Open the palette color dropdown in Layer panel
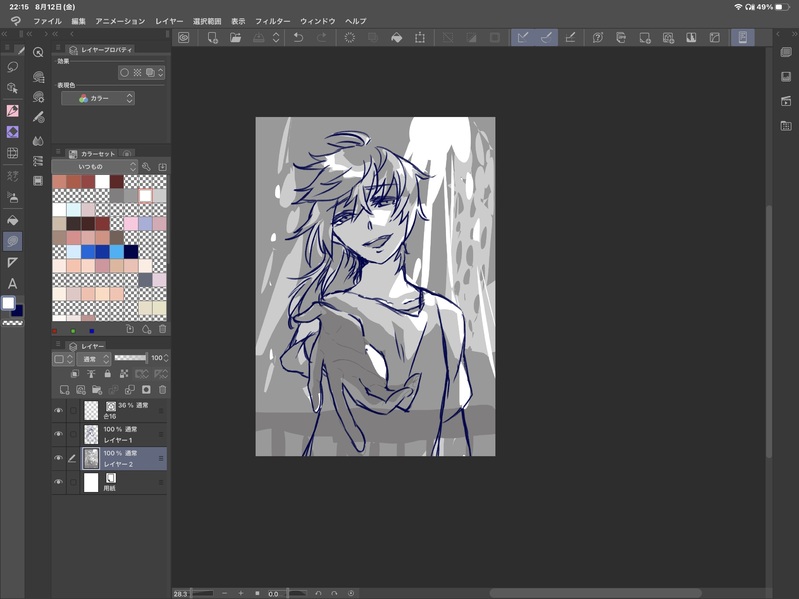The width and height of the screenshot is (799, 599). pyautogui.click(x=63, y=359)
